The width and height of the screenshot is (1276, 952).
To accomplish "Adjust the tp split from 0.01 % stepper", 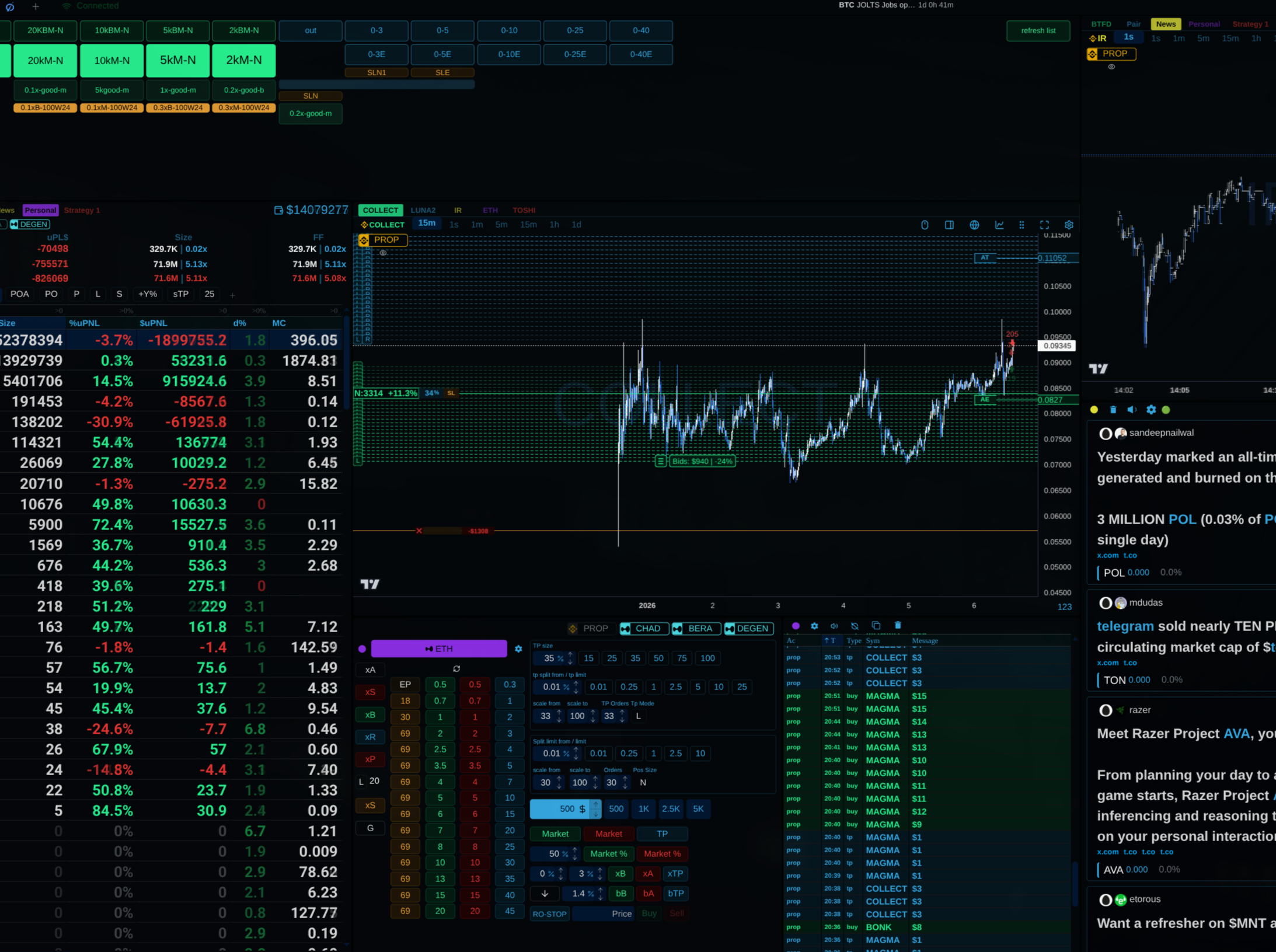I will point(576,687).
